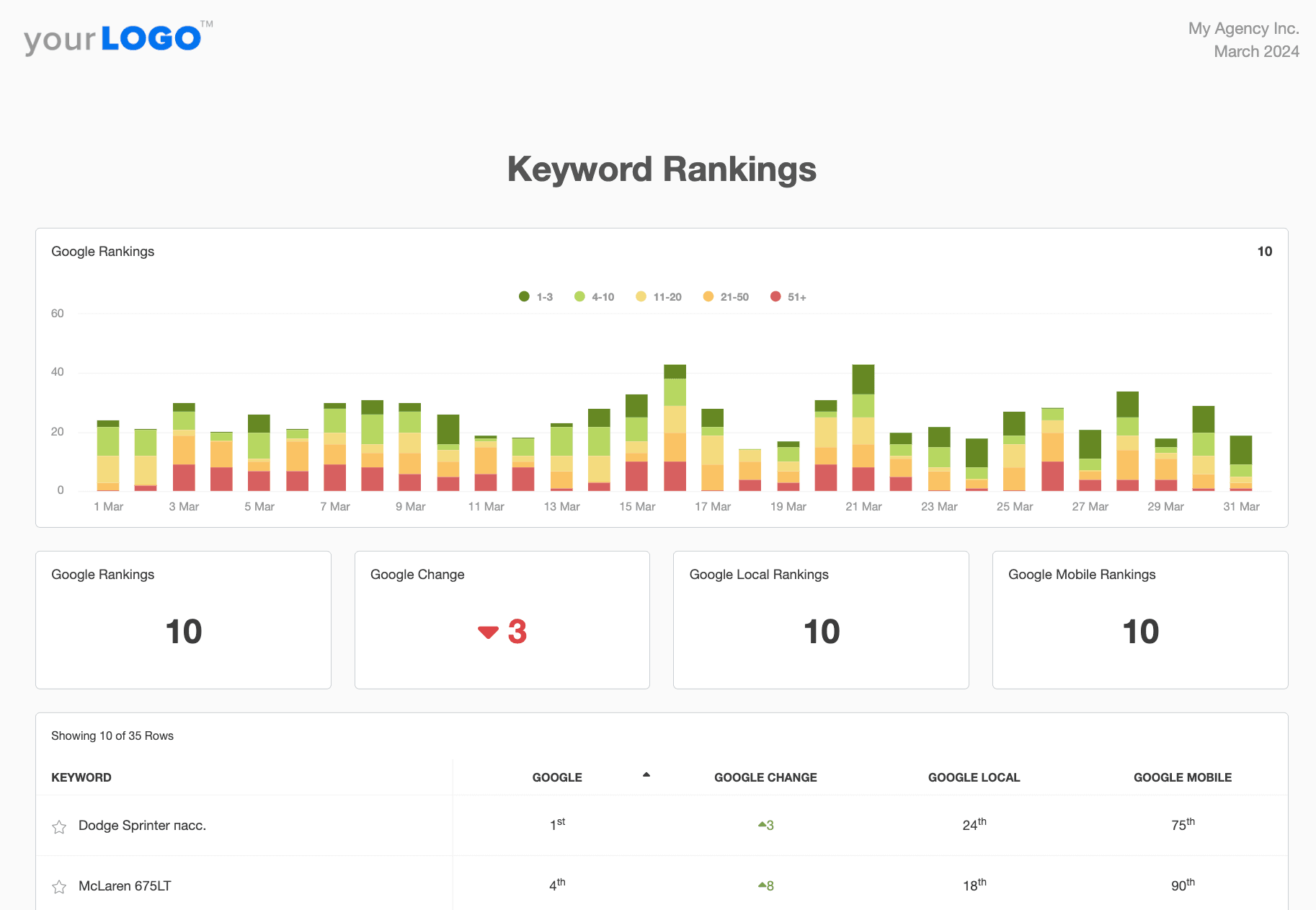Viewport: 1316px width, 910px height.
Task: Star the McLaren 675LT keyword
Action: click(59, 887)
